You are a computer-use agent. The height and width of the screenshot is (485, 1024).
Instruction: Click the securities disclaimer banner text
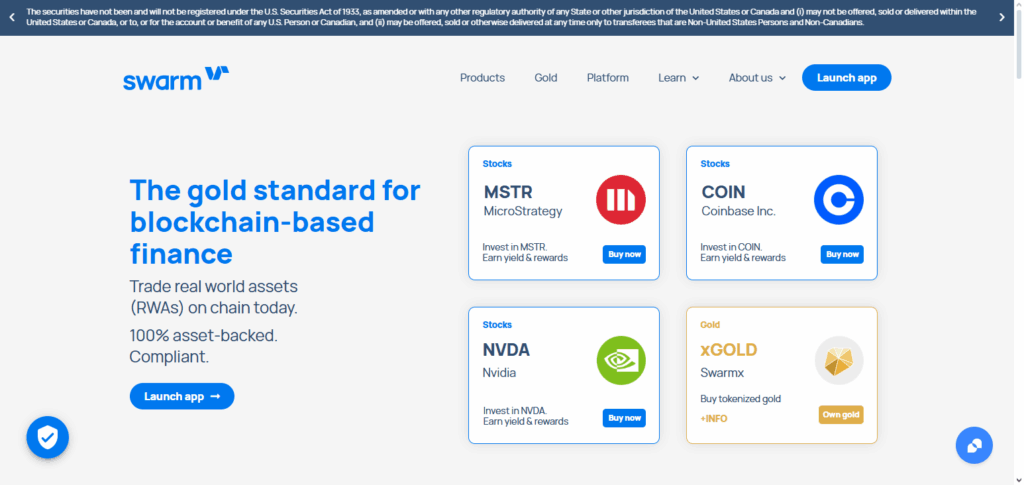coord(502,17)
